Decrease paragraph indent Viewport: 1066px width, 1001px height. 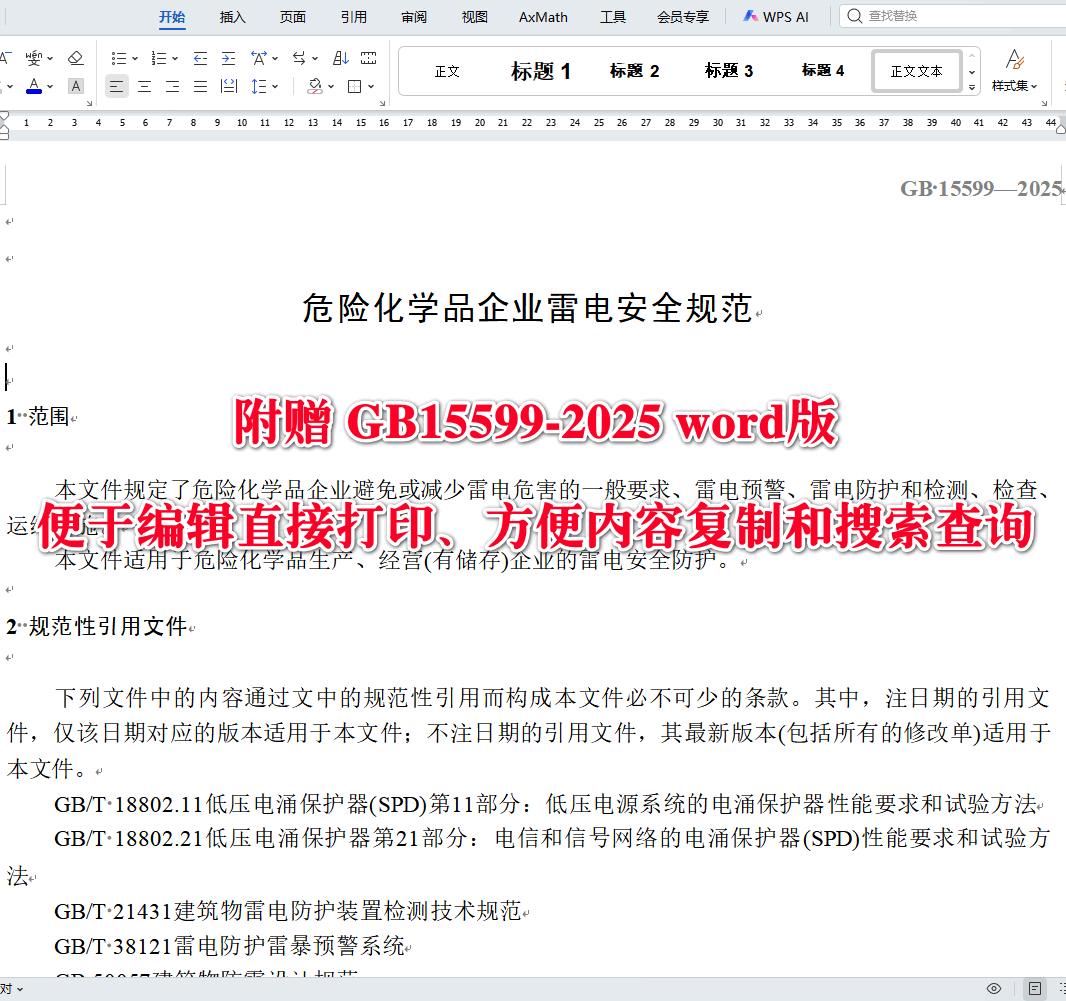(x=200, y=57)
